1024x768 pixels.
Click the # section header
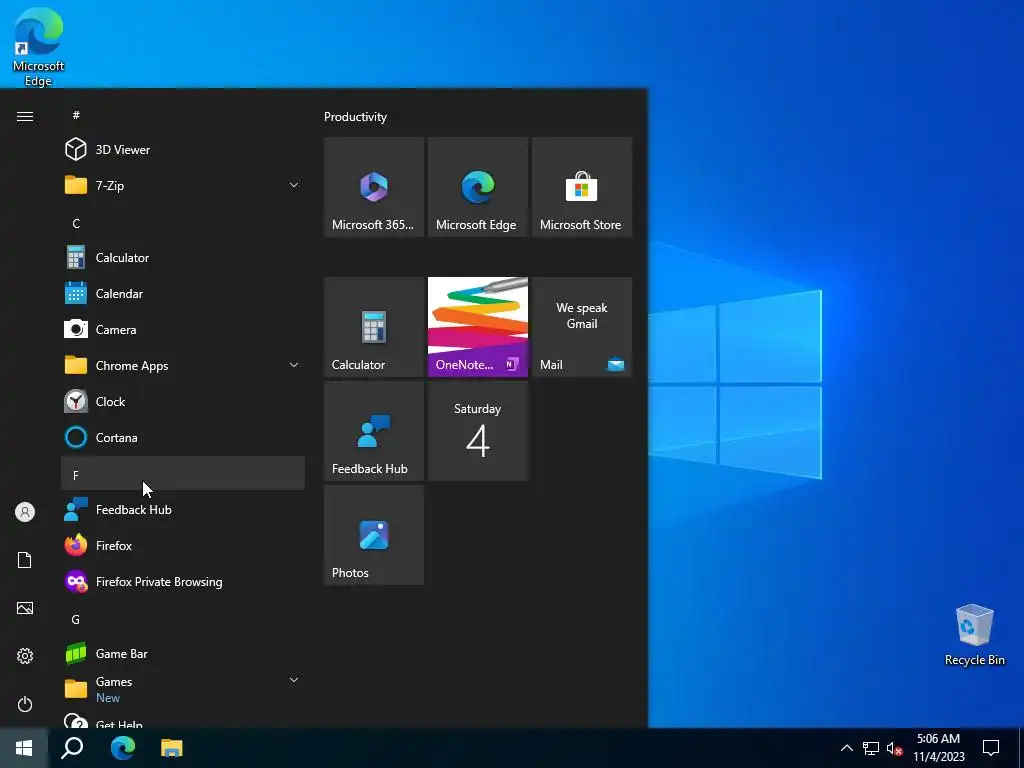[x=183, y=115]
